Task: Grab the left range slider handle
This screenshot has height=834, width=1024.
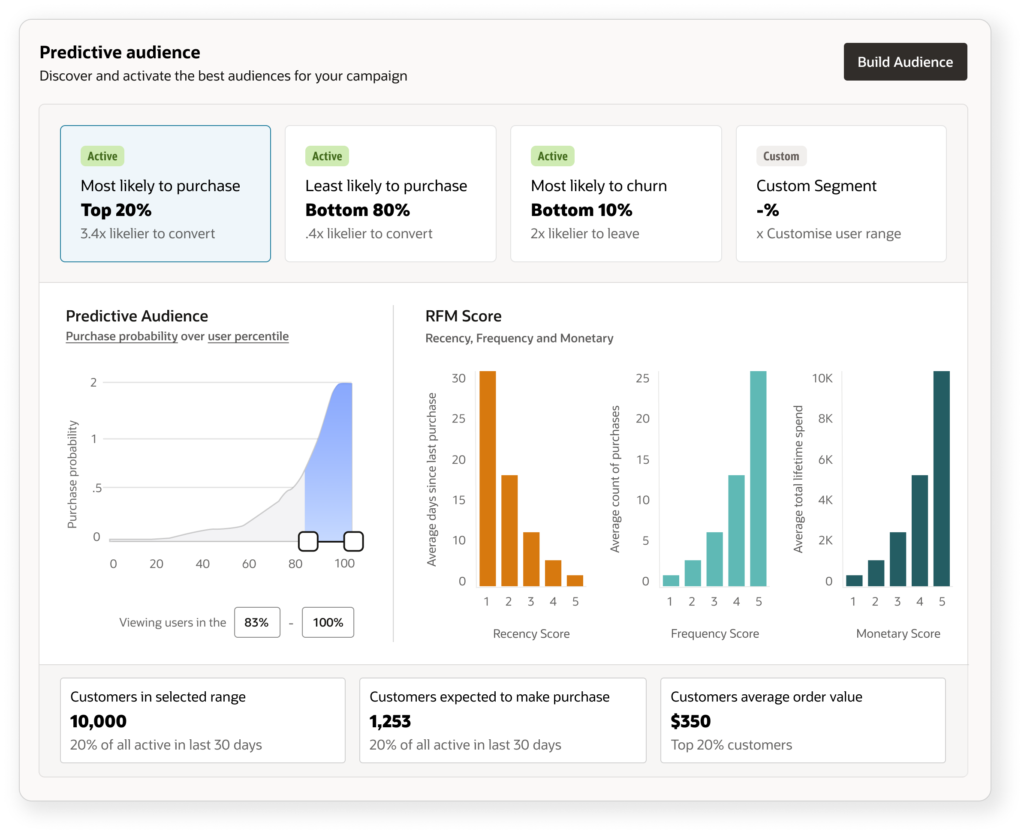Action: coord(308,541)
